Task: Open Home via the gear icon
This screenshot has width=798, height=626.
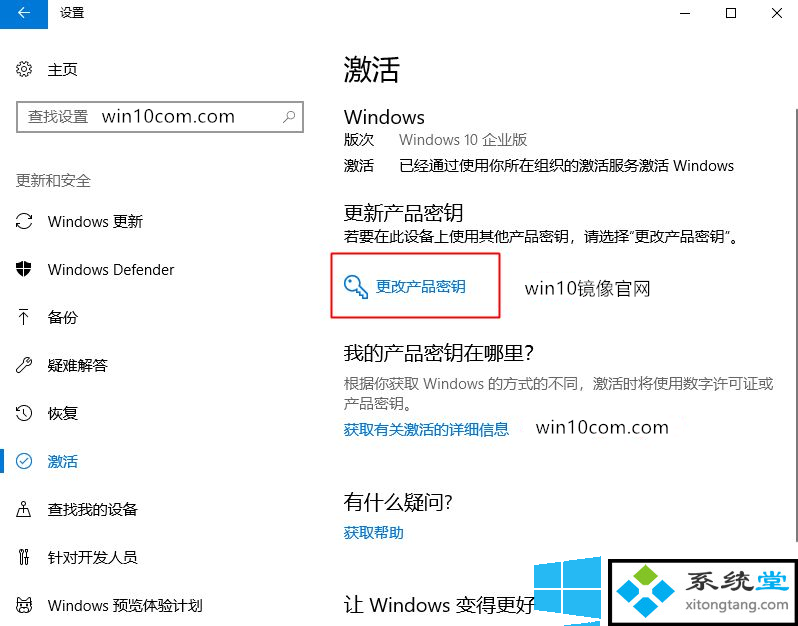Action: pos(24,69)
